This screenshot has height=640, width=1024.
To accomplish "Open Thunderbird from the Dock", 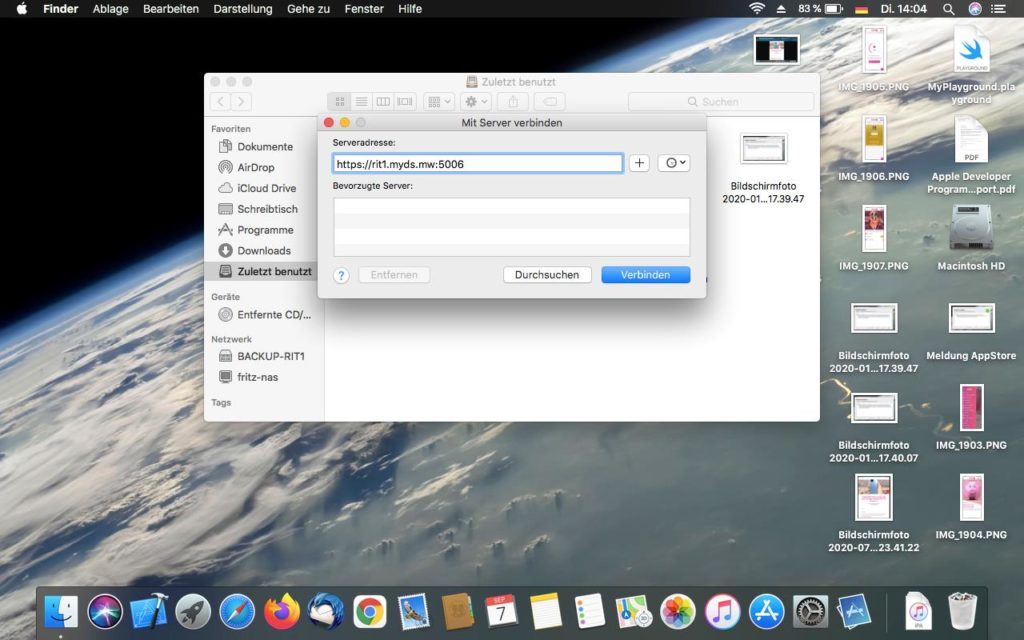I will (x=325, y=612).
